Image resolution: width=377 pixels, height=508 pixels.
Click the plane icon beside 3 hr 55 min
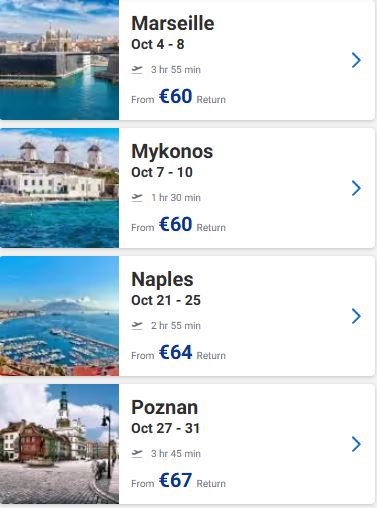pyautogui.click(x=137, y=70)
